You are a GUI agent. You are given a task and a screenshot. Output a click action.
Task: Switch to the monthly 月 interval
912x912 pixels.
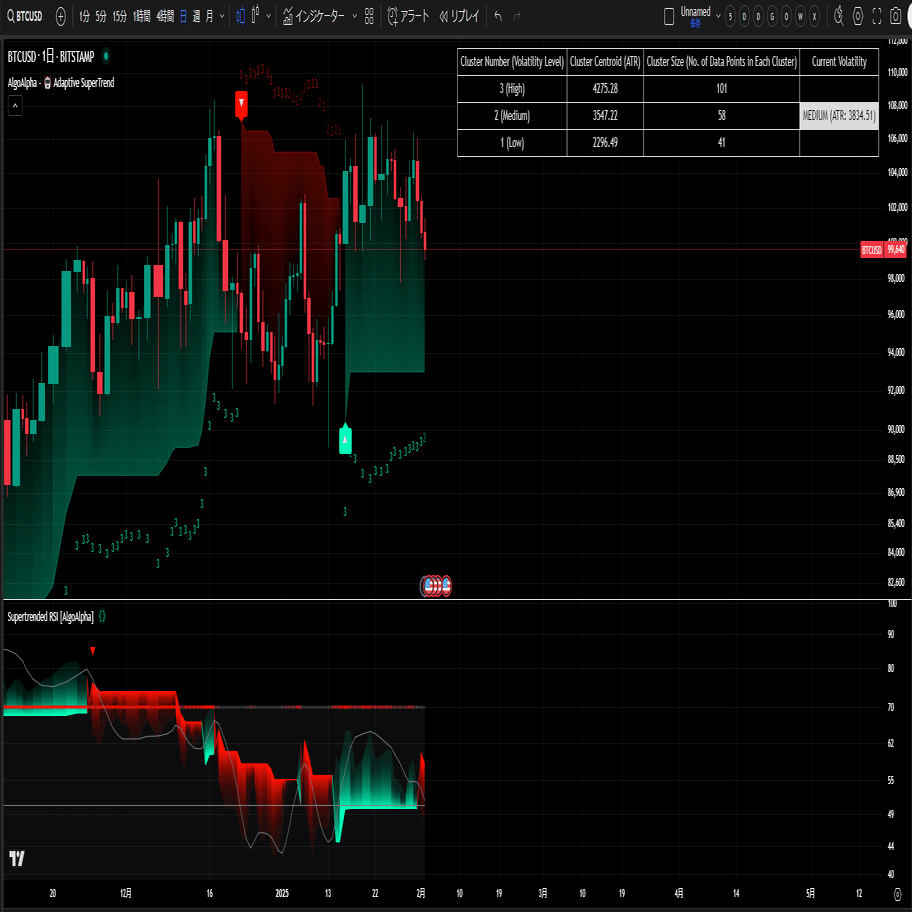click(209, 16)
